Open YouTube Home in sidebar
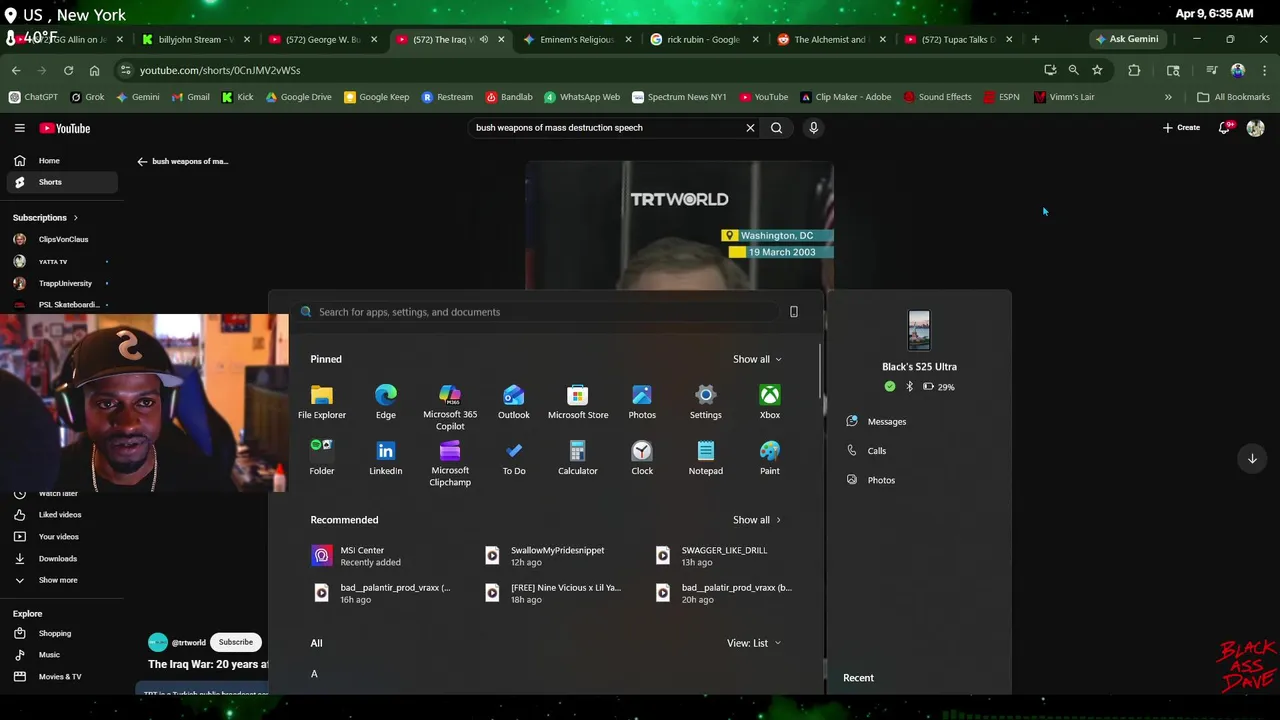The height and width of the screenshot is (720, 1280). click(x=62, y=161)
